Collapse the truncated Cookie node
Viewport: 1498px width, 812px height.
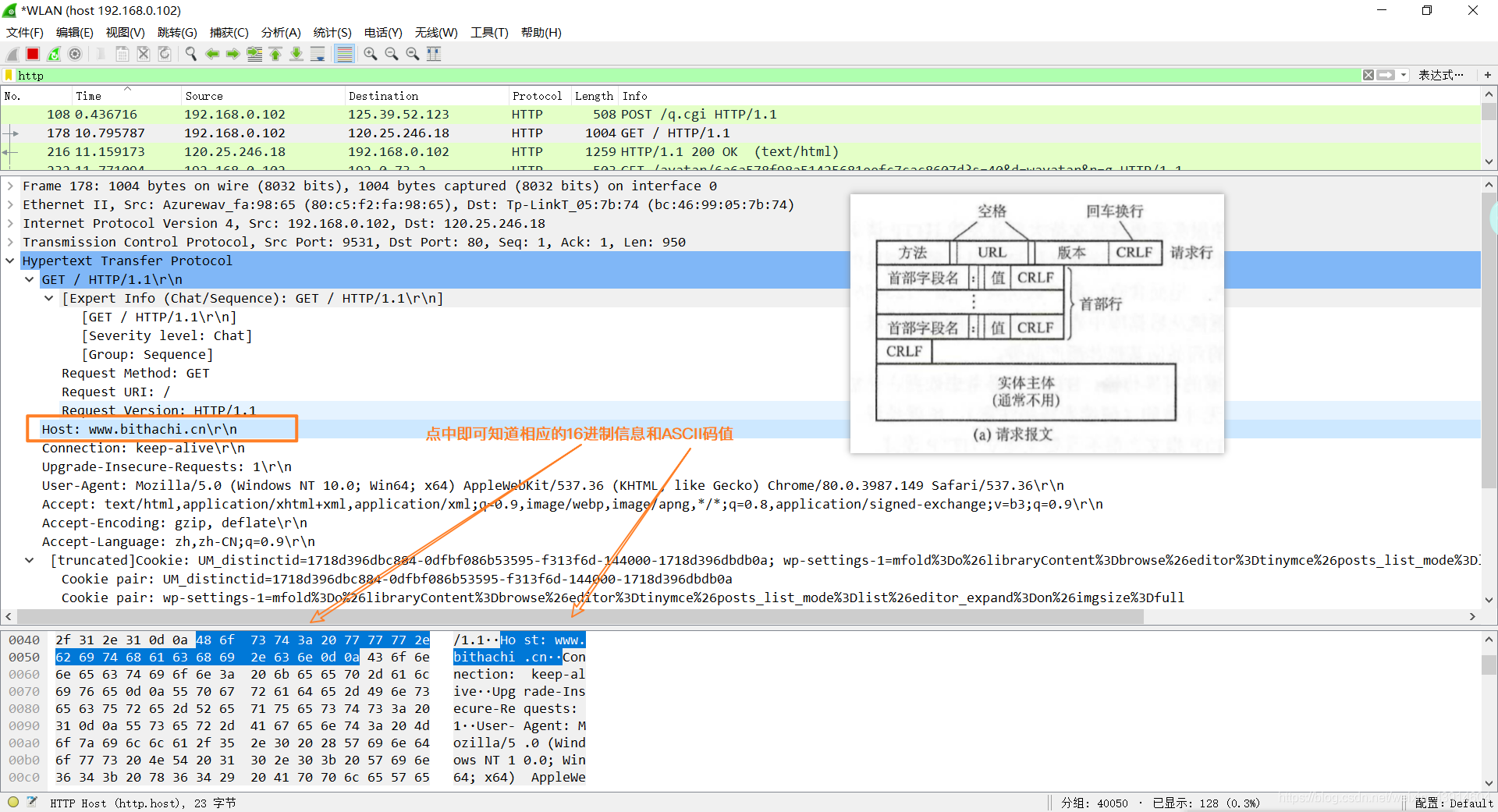30,560
